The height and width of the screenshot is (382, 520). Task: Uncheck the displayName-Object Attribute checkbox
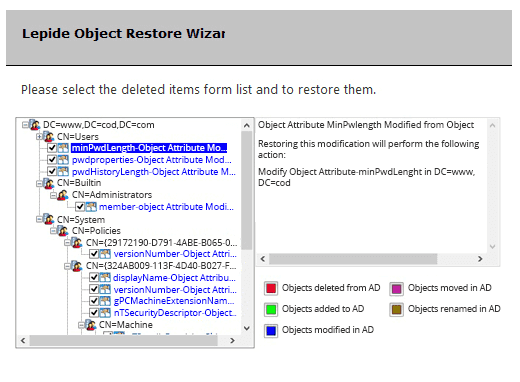94,278
